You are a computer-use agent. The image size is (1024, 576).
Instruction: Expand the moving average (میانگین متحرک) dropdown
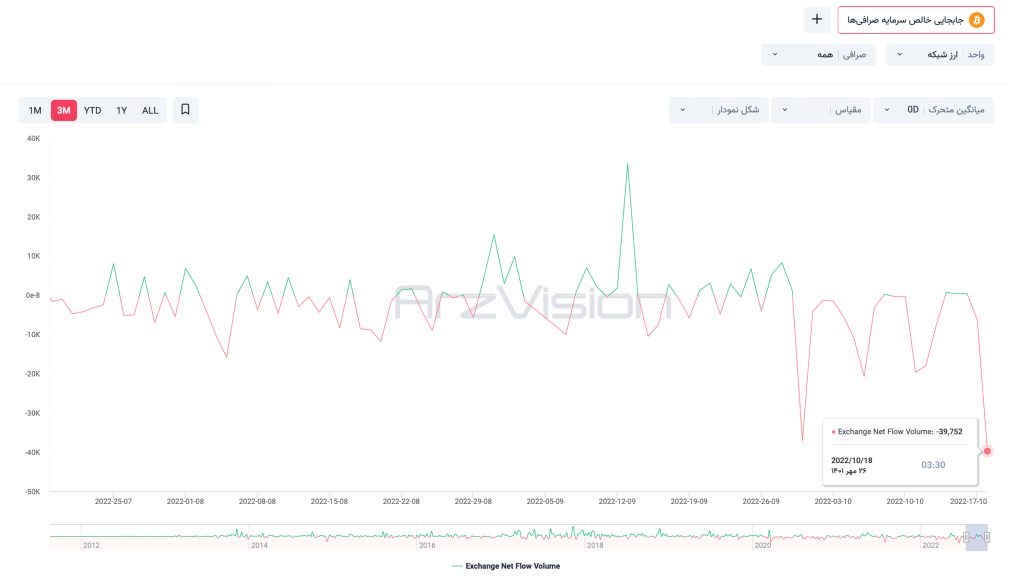[932, 110]
